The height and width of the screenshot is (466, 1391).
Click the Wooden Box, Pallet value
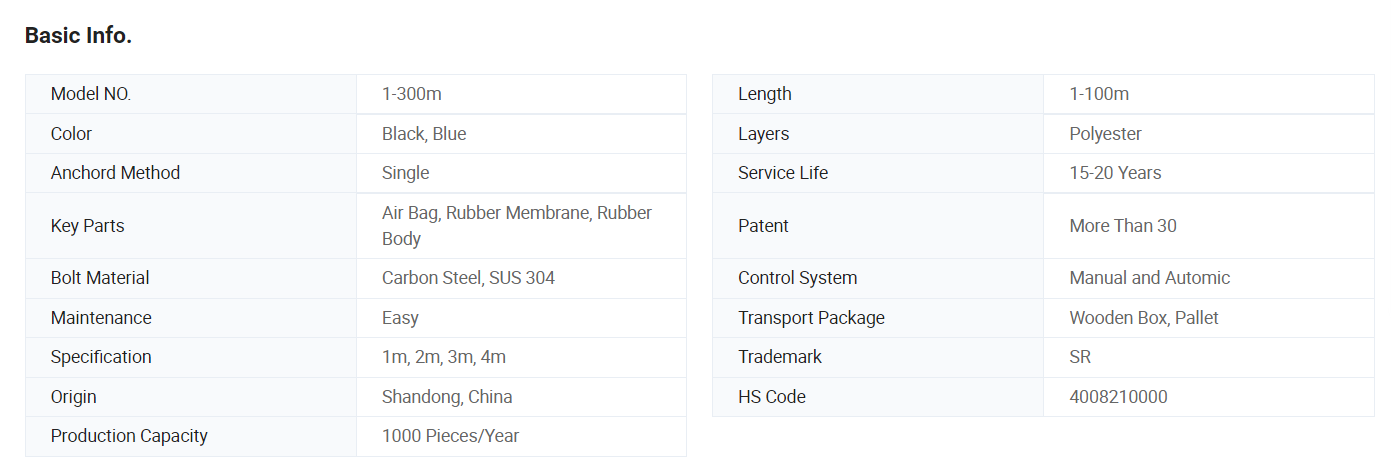click(x=1144, y=318)
